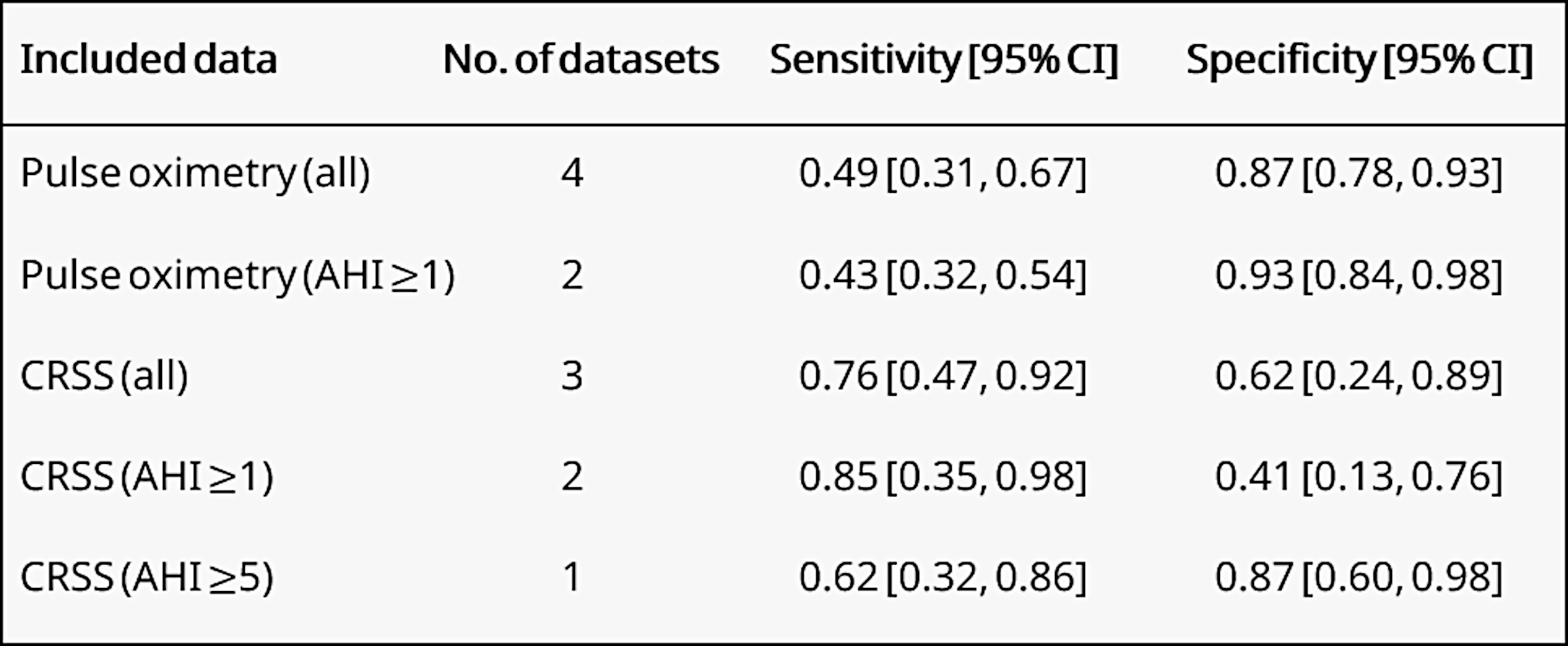This screenshot has height=646, width=1568.
Task: Select the "Sensitivity [95% CI]" header
Action: (x=943, y=60)
